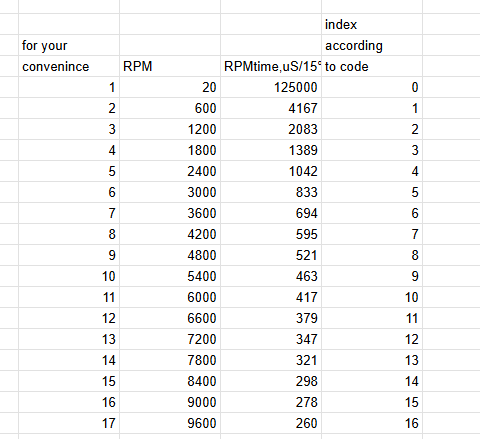
Task: Click the RPM cell showing 2400
Action: (170, 171)
